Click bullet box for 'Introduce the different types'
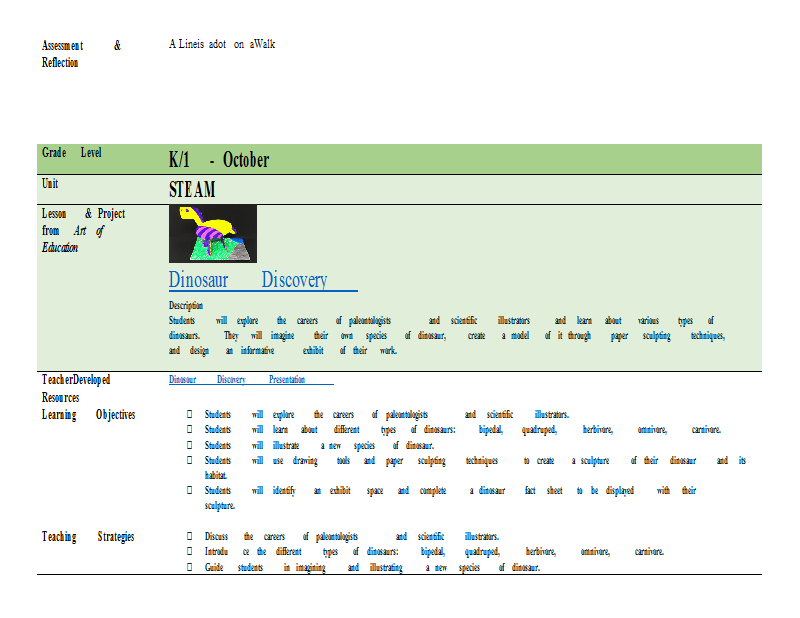This screenshot has height=618, width=800. pos(190,551)
